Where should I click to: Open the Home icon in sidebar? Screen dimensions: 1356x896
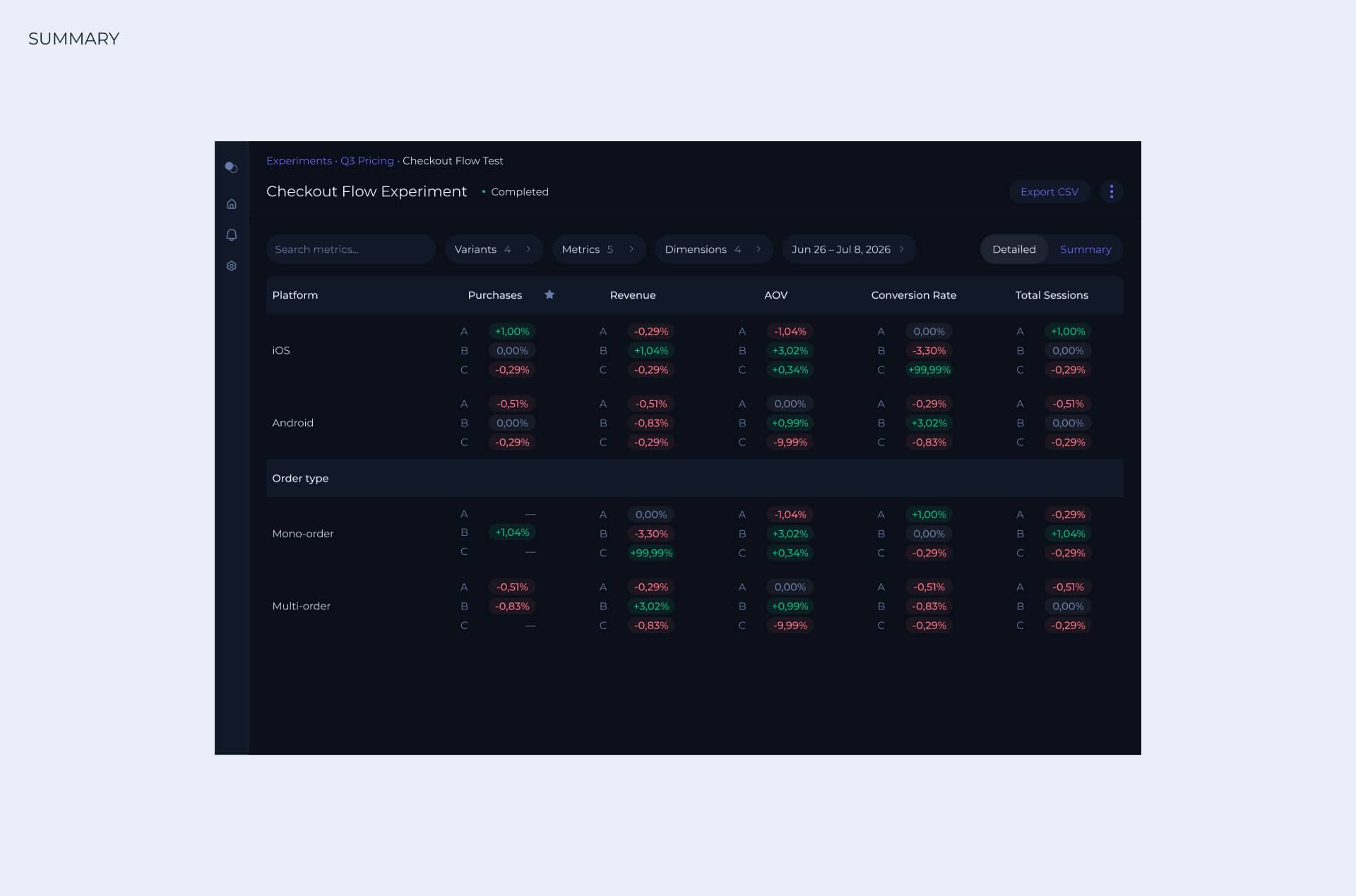pos(231,204)
